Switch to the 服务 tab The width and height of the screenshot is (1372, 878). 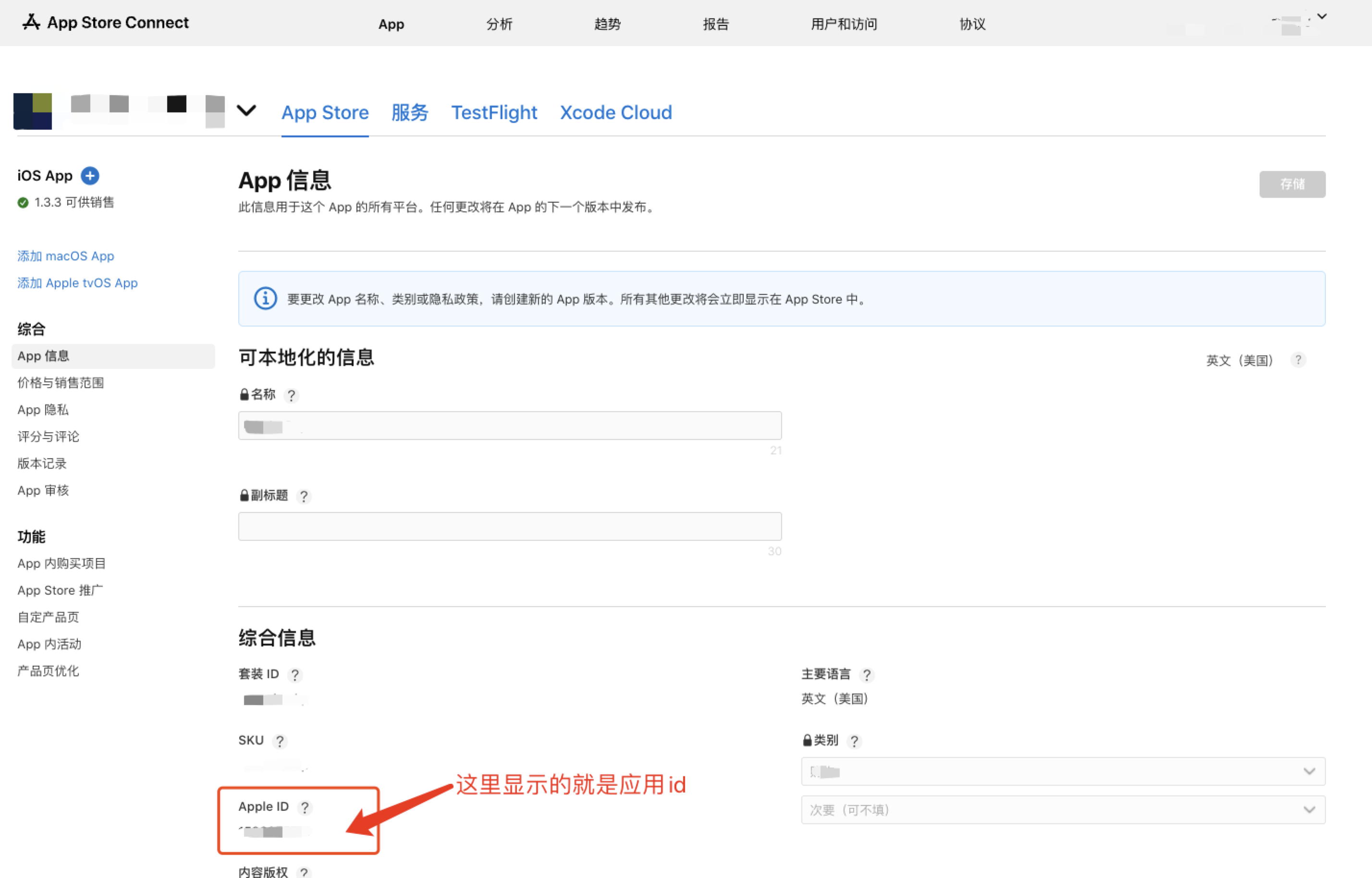pyautogui.click(x=409, y=112)
